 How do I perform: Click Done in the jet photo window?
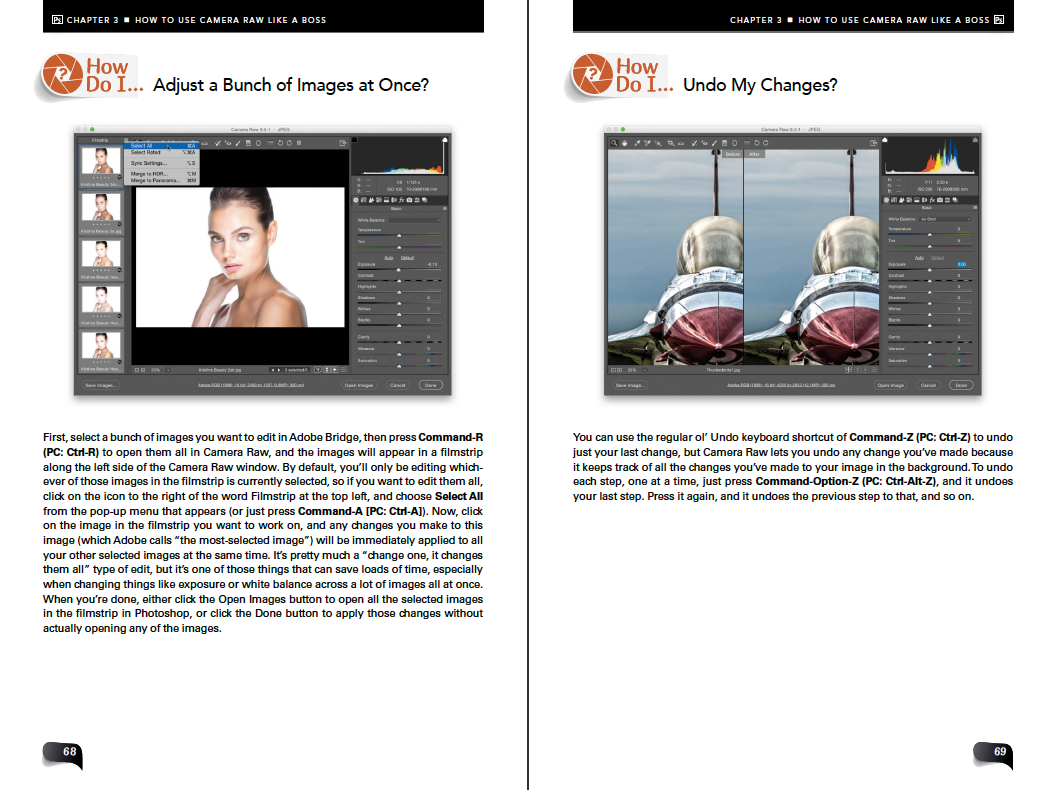pos(961,385)
